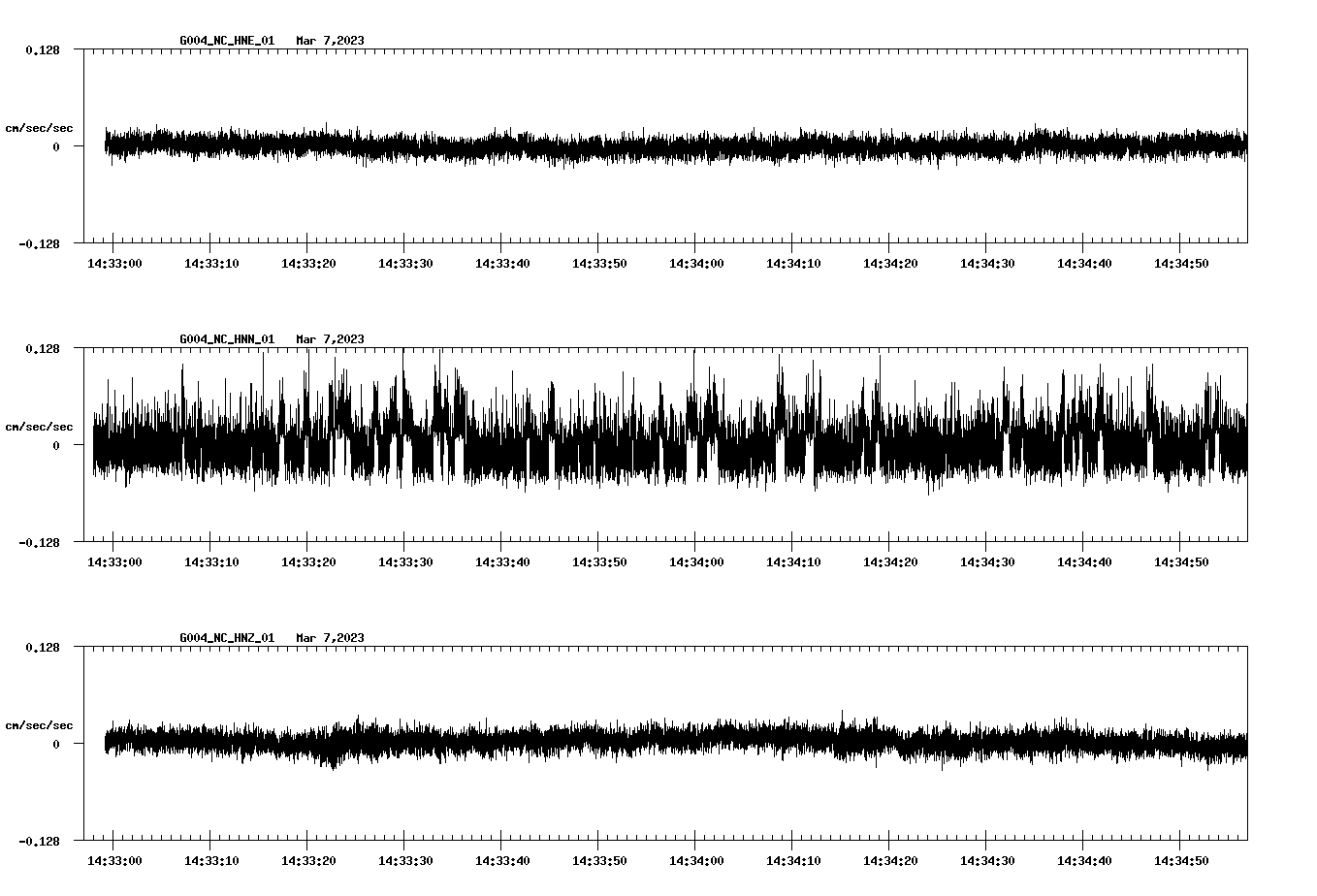Click the 0.128 amplitude value on top plot
The image size is (1317, 896).
point(43,49)
